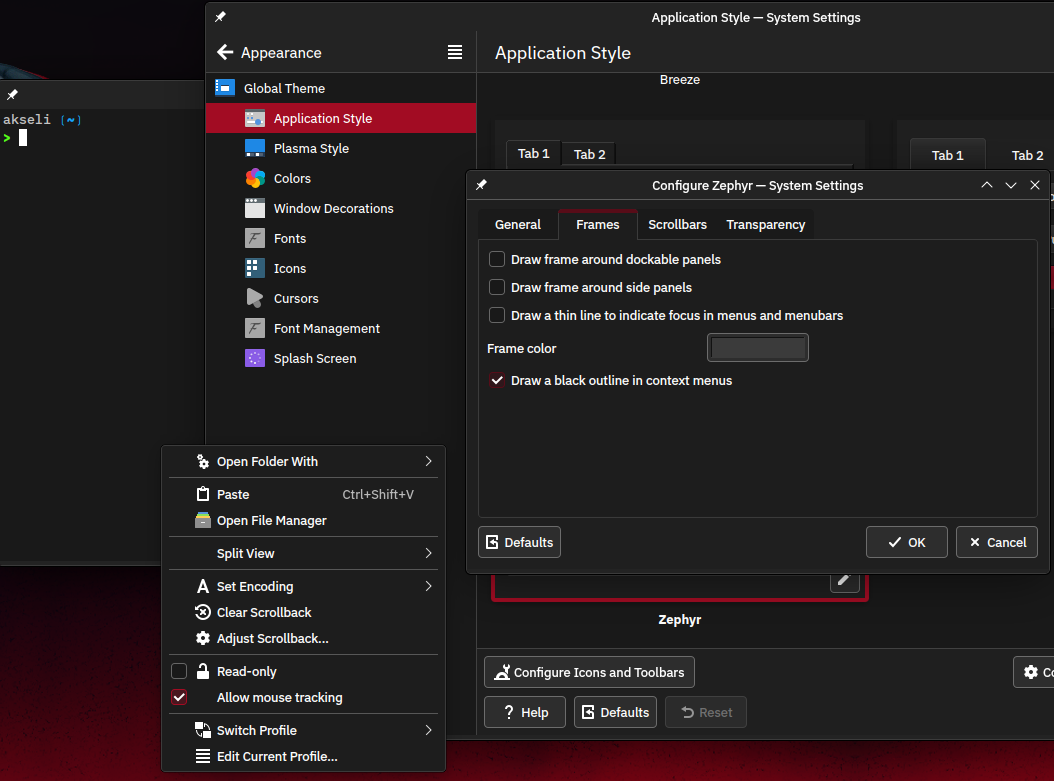Pick a Frame color swatch
The image size is (1054, 781).
(x=758, y=348)
